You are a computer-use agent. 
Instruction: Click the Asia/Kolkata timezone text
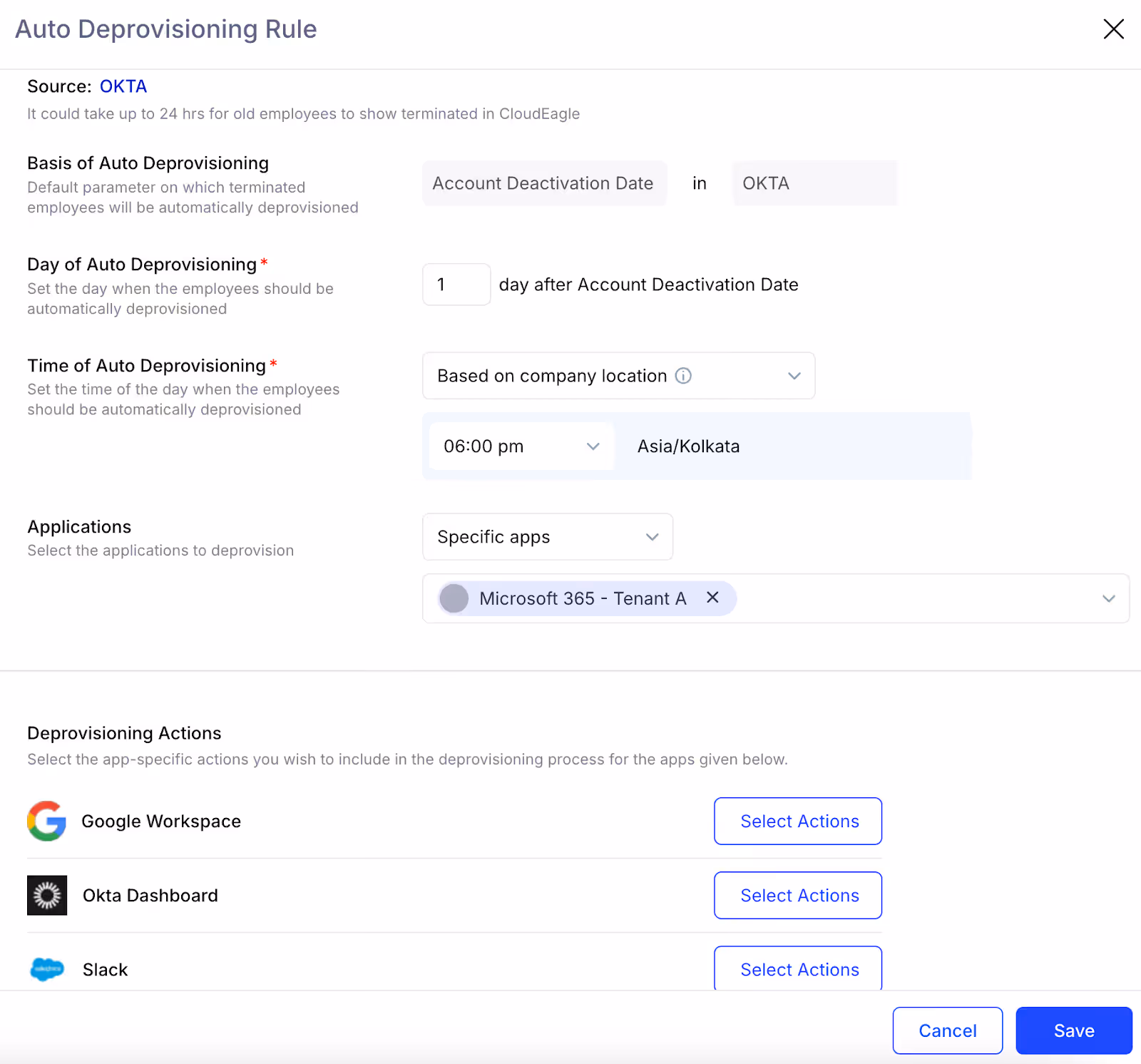click(x=688, y=446)
